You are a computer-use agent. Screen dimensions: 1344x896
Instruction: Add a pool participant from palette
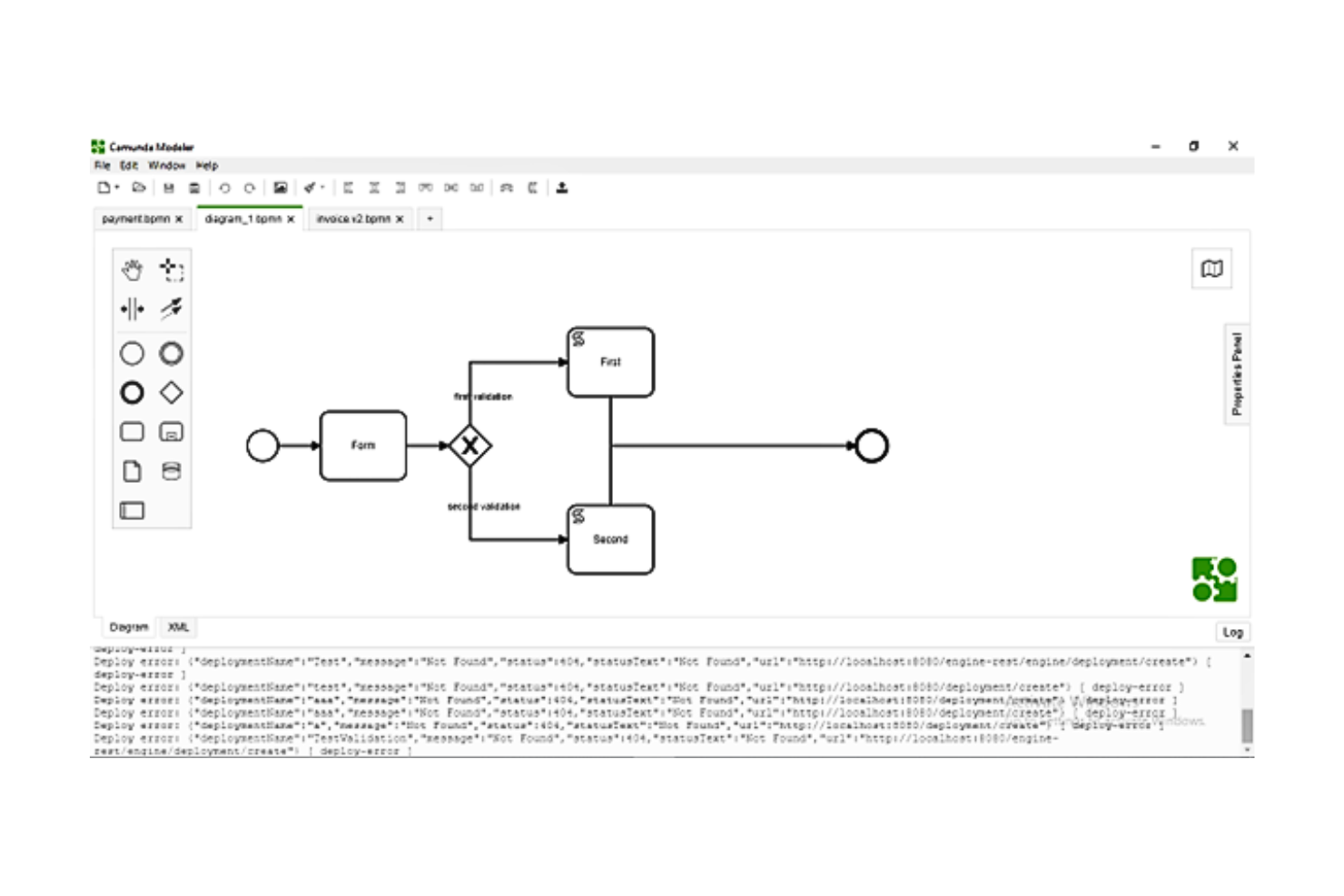coord(133,510)
